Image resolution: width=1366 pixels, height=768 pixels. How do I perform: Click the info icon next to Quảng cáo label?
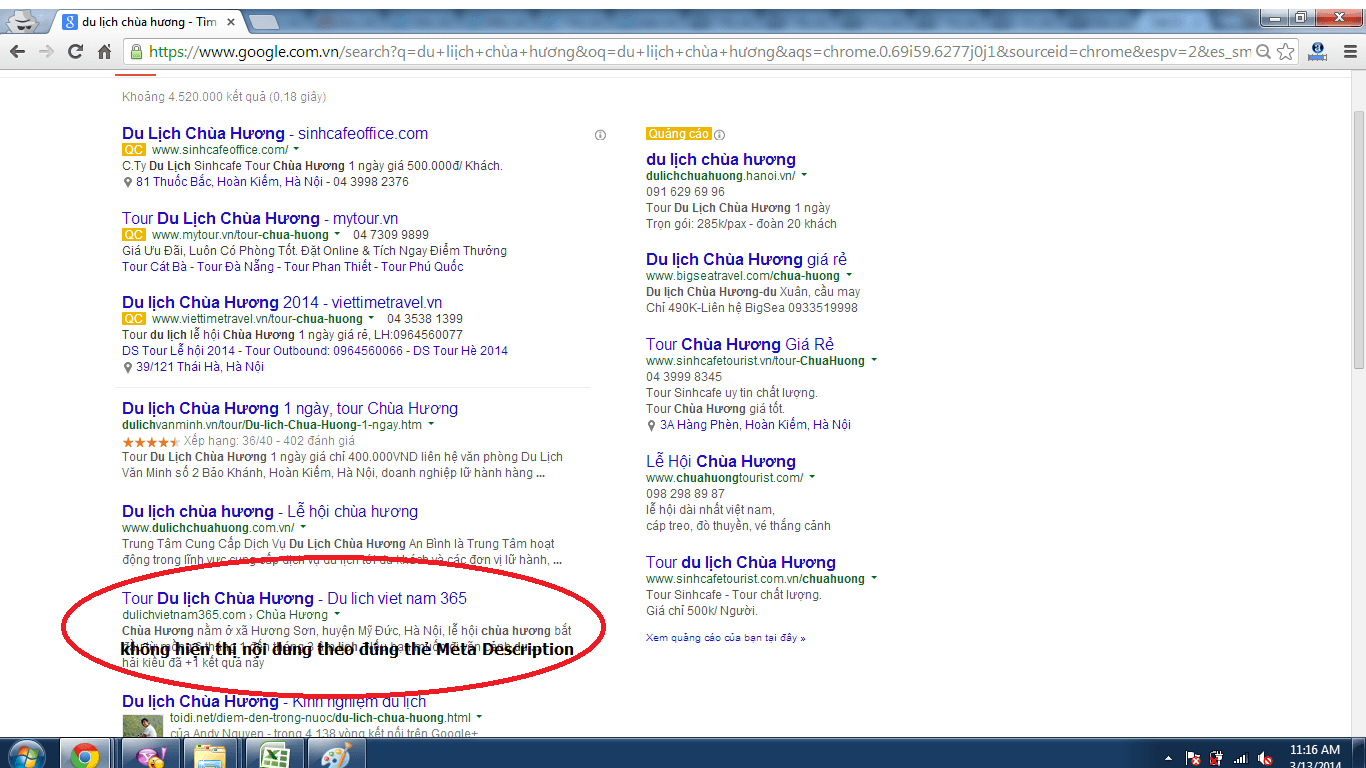coord(719,134)
